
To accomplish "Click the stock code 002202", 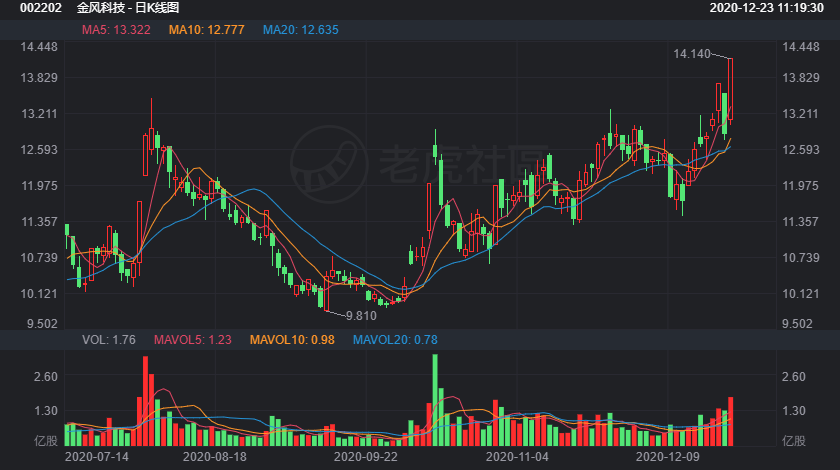I will pyautogui.click(x=41, y=8).
